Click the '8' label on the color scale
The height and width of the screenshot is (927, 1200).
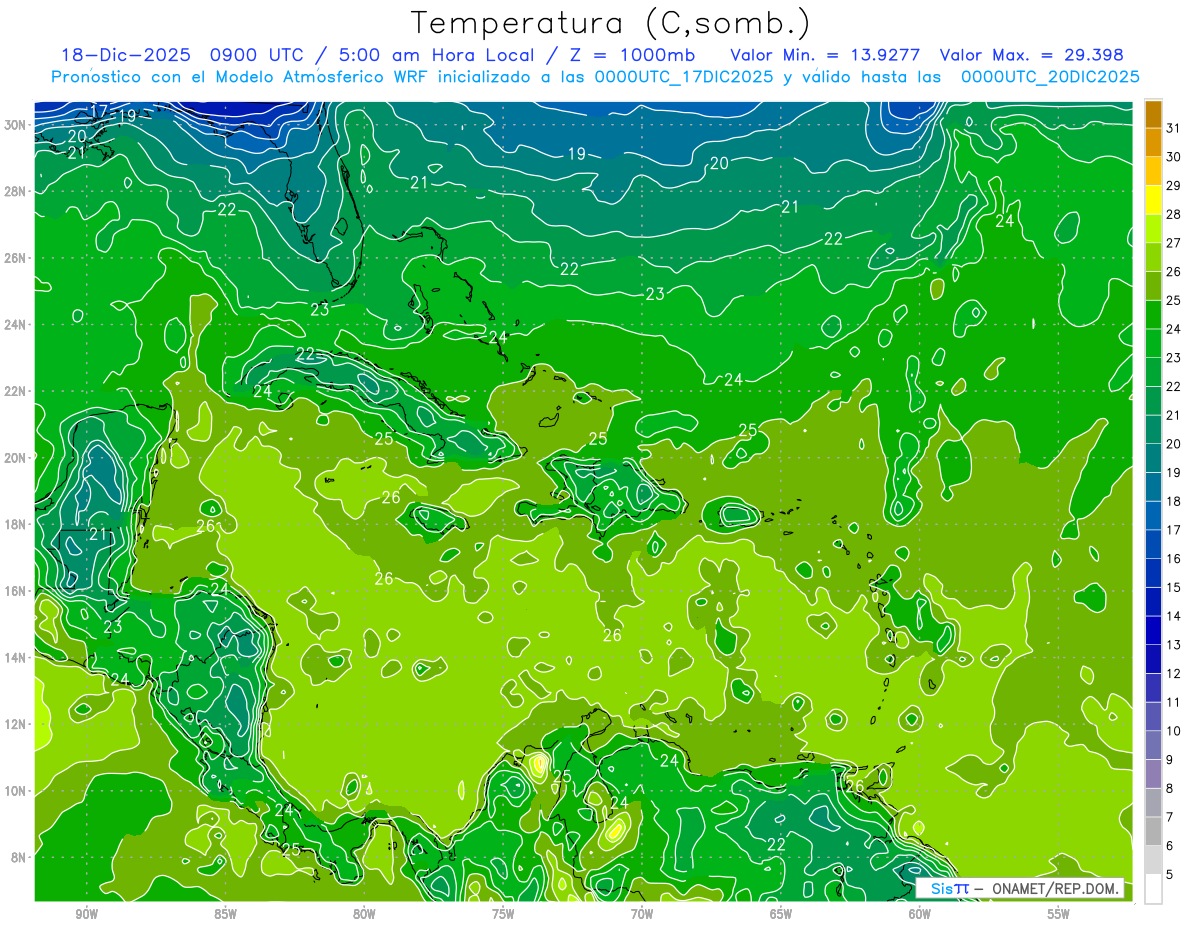pyautogui.click(x=1170, y=789)
